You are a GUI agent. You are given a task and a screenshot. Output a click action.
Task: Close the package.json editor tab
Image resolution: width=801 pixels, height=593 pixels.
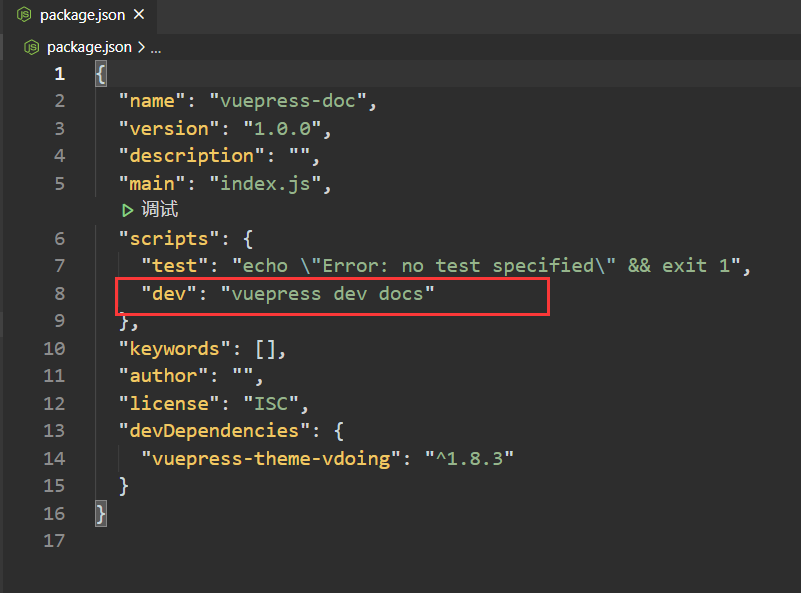tap(138, 15)
